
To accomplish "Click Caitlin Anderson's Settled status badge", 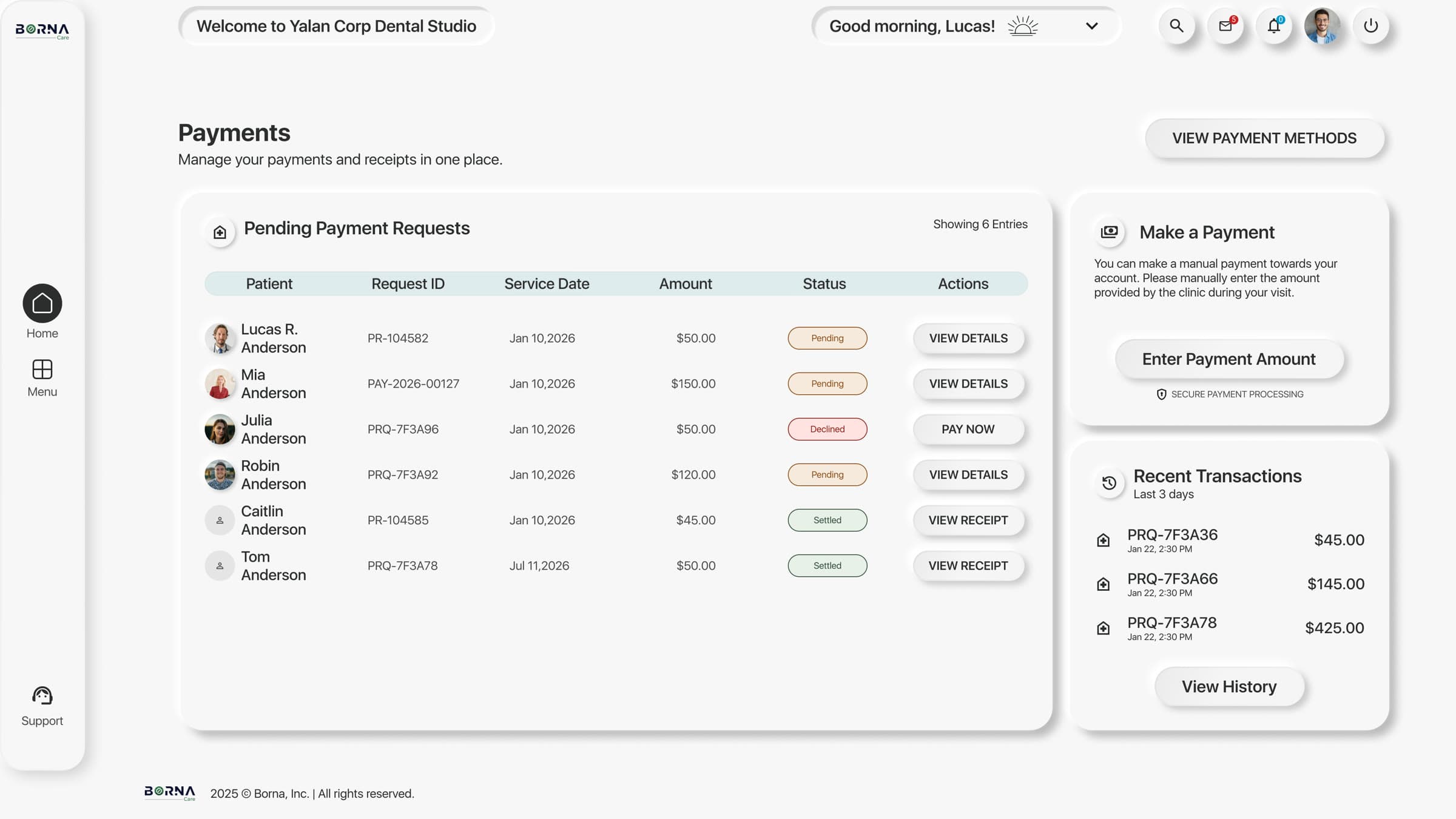I will coord(827,521).
